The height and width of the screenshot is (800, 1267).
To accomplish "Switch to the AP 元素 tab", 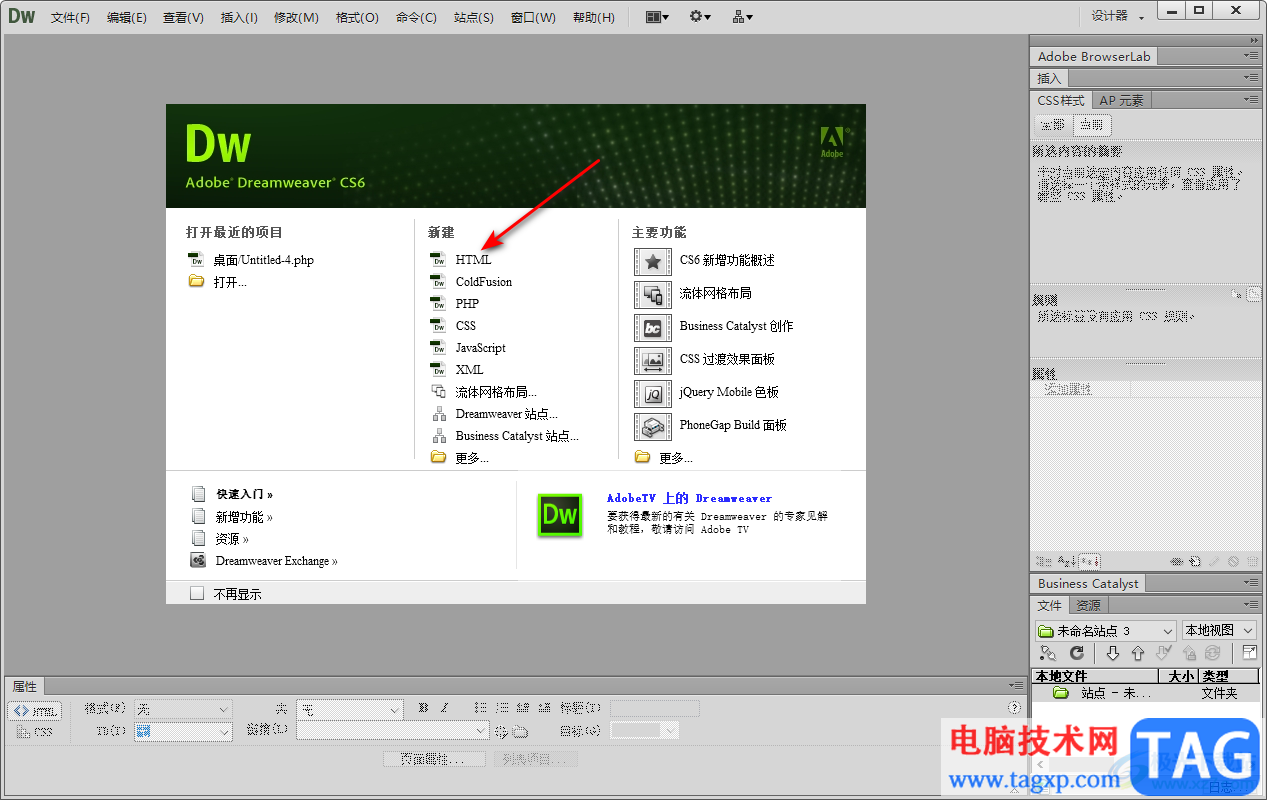I will pos(1121,100).
